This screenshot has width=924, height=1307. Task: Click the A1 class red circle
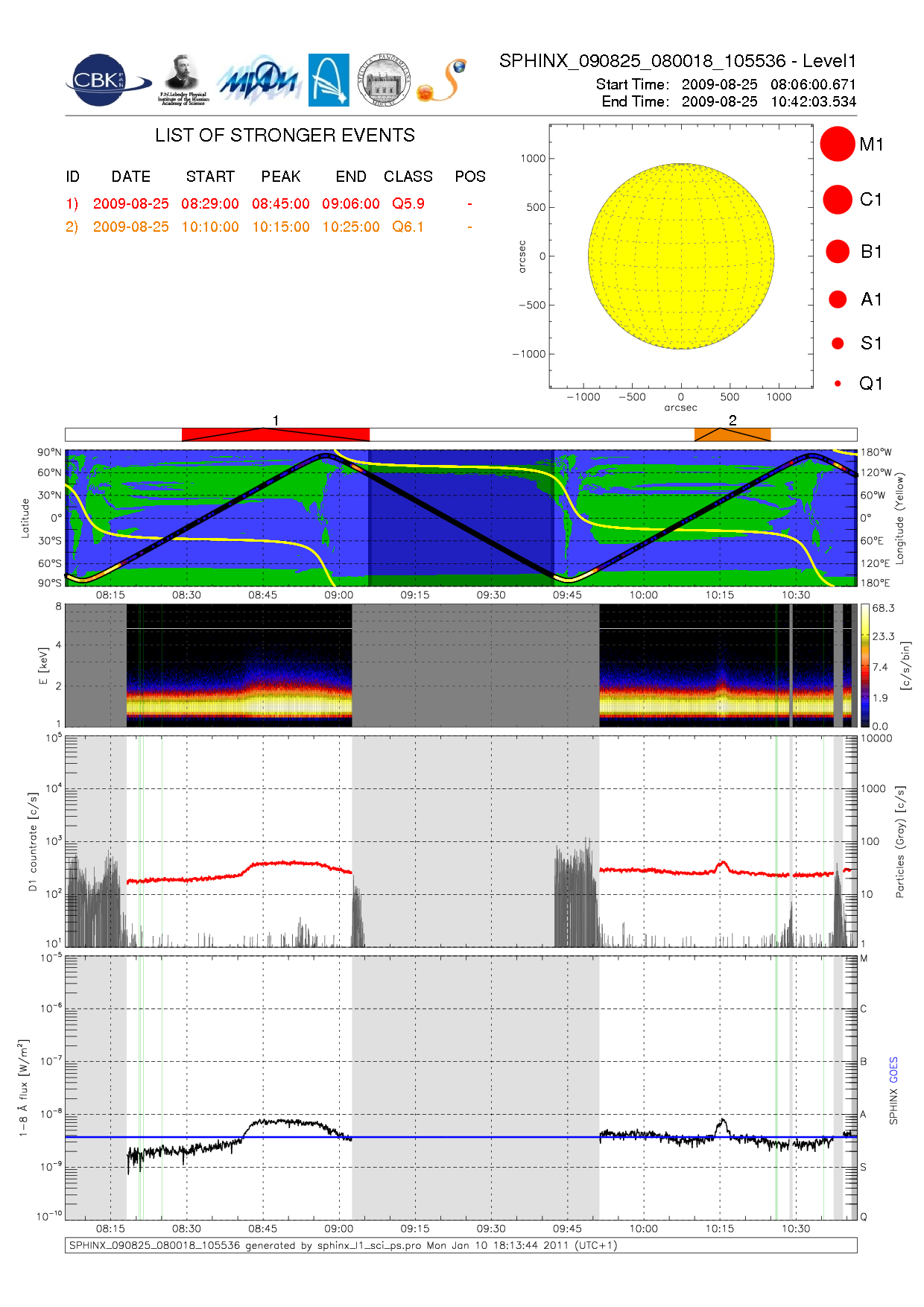click(838, 300)
